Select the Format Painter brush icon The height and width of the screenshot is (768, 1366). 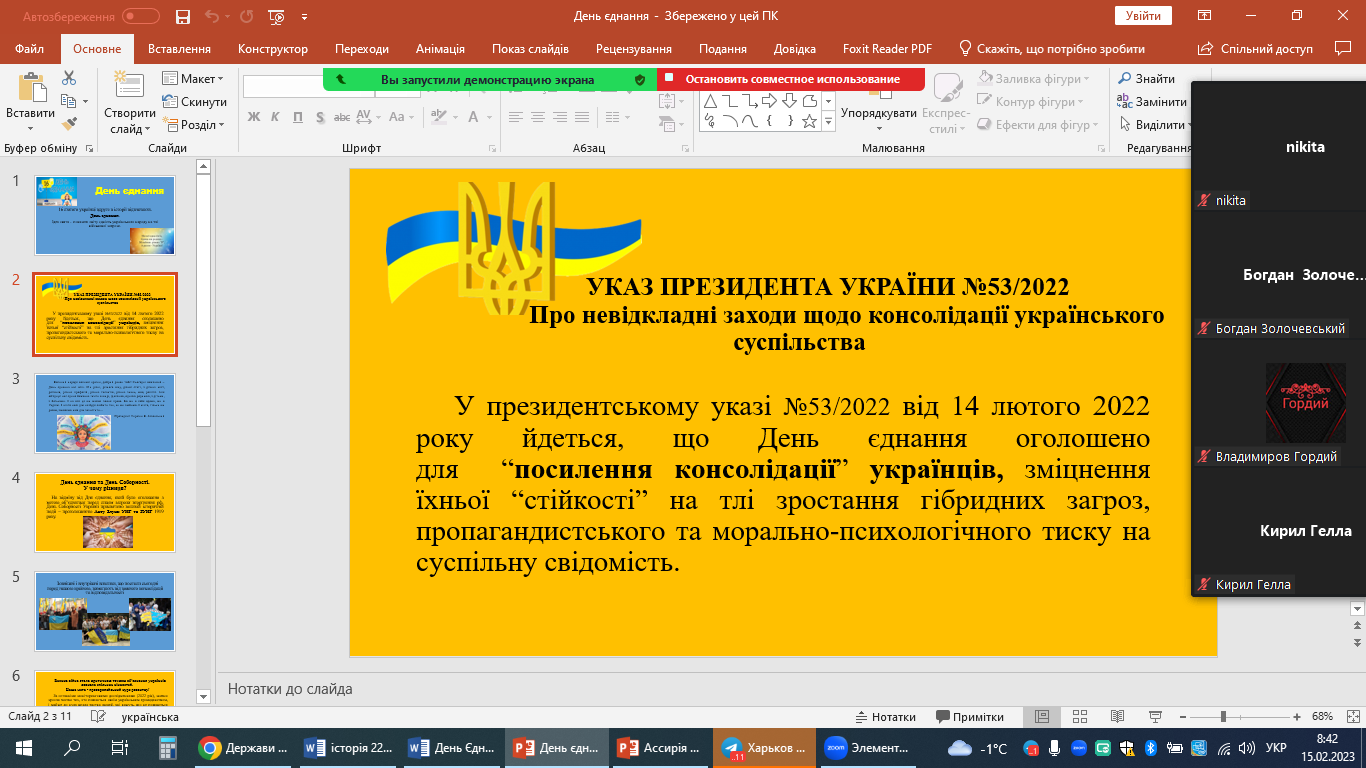click(x=69, y=125)
